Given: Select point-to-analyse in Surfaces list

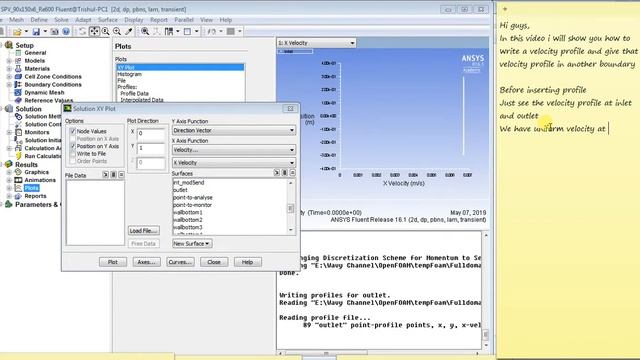Looking at the screenshot, I should (193, 198).
